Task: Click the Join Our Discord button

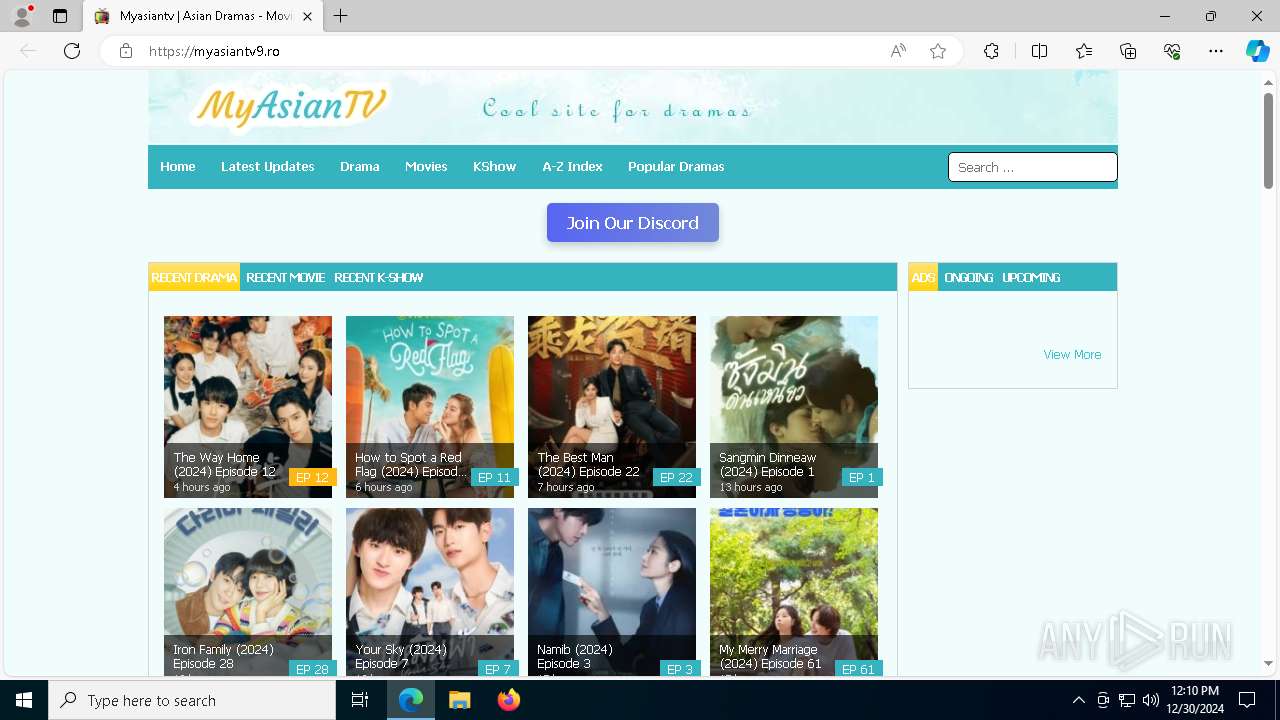Action: pyautogui.click(x=633, y=223)
